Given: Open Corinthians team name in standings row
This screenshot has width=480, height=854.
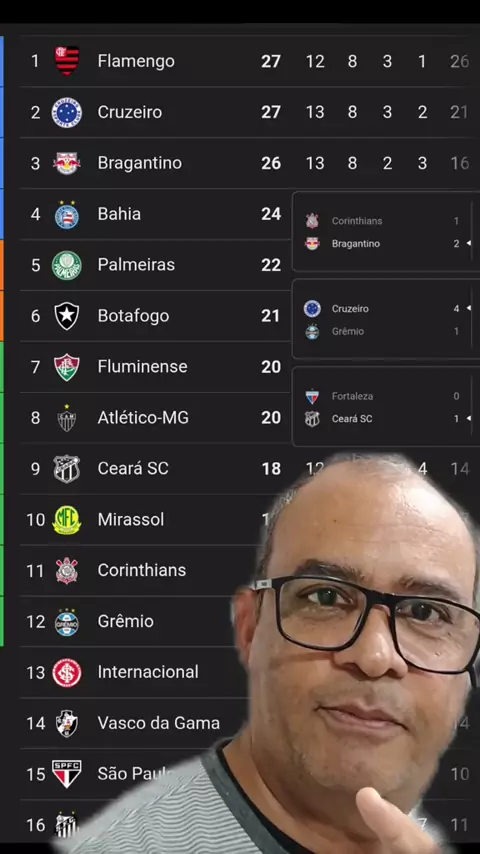Looking at the screenshot, I should [142, 570].
